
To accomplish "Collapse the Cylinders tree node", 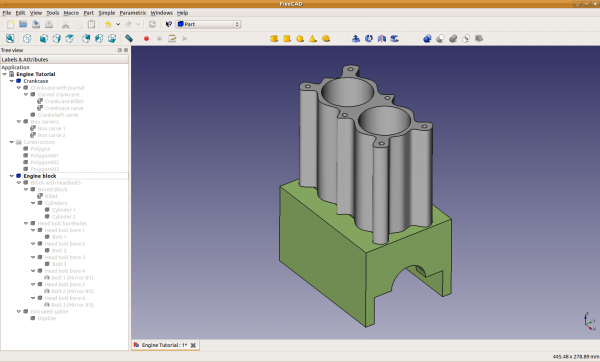I will pos(33,203).
